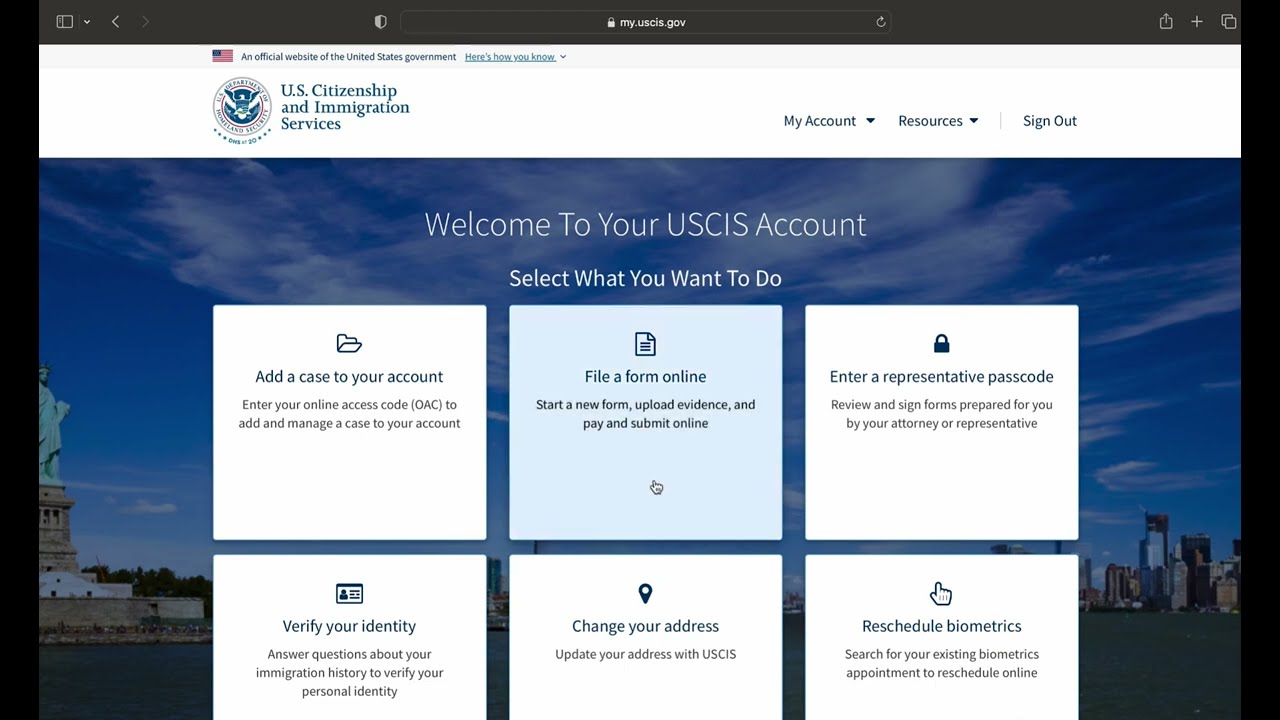Image resolution: width=1280 pixels, height=720 pixels.
Task: Open the Resources menu
Action: (x=938, y=121)
